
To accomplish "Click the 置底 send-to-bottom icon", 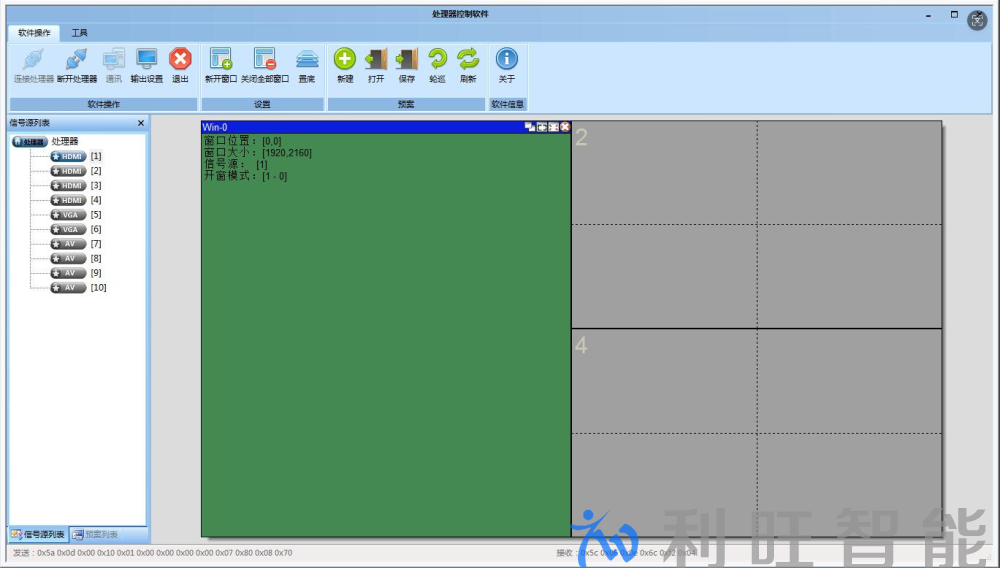I will click(x=307, y=60).
